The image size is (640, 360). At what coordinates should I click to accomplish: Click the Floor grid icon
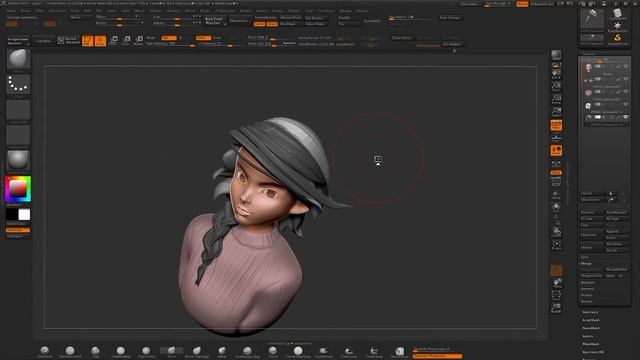point(556,138)
